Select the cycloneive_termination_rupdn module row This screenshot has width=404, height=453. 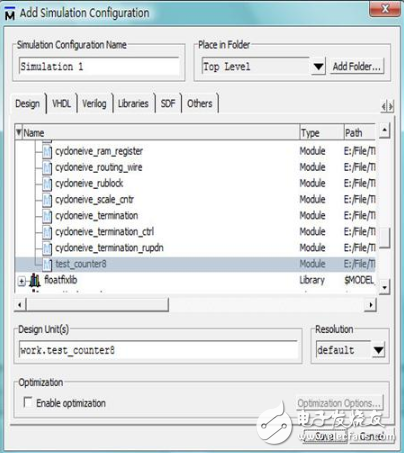[195, 248]
